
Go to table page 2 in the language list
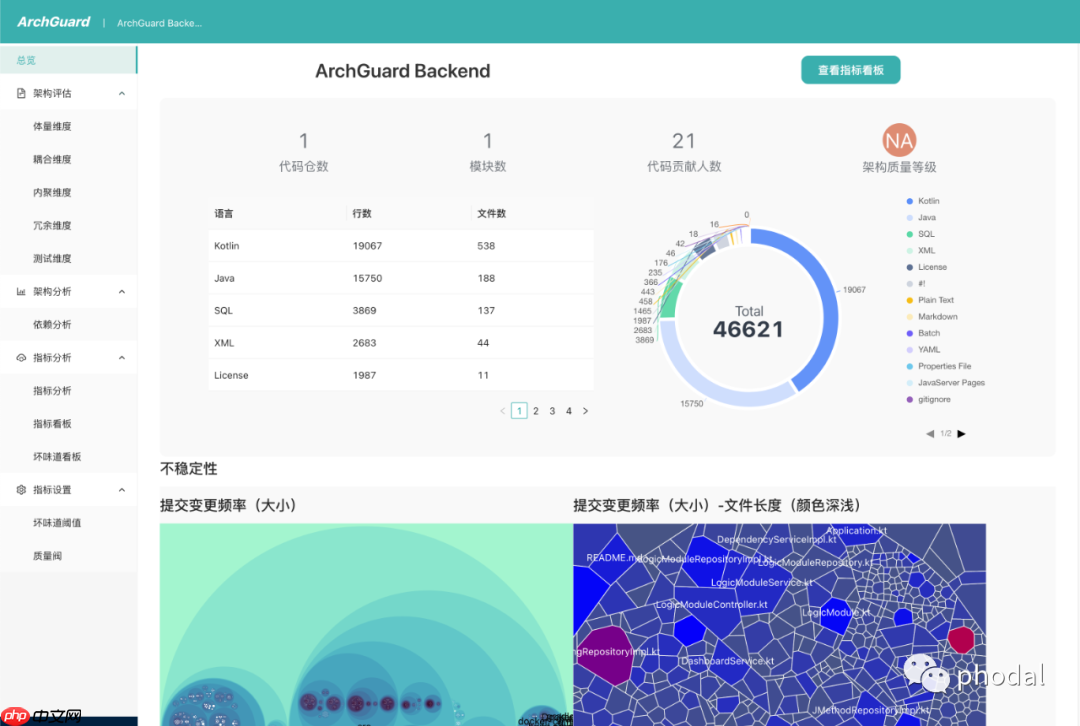535,410
